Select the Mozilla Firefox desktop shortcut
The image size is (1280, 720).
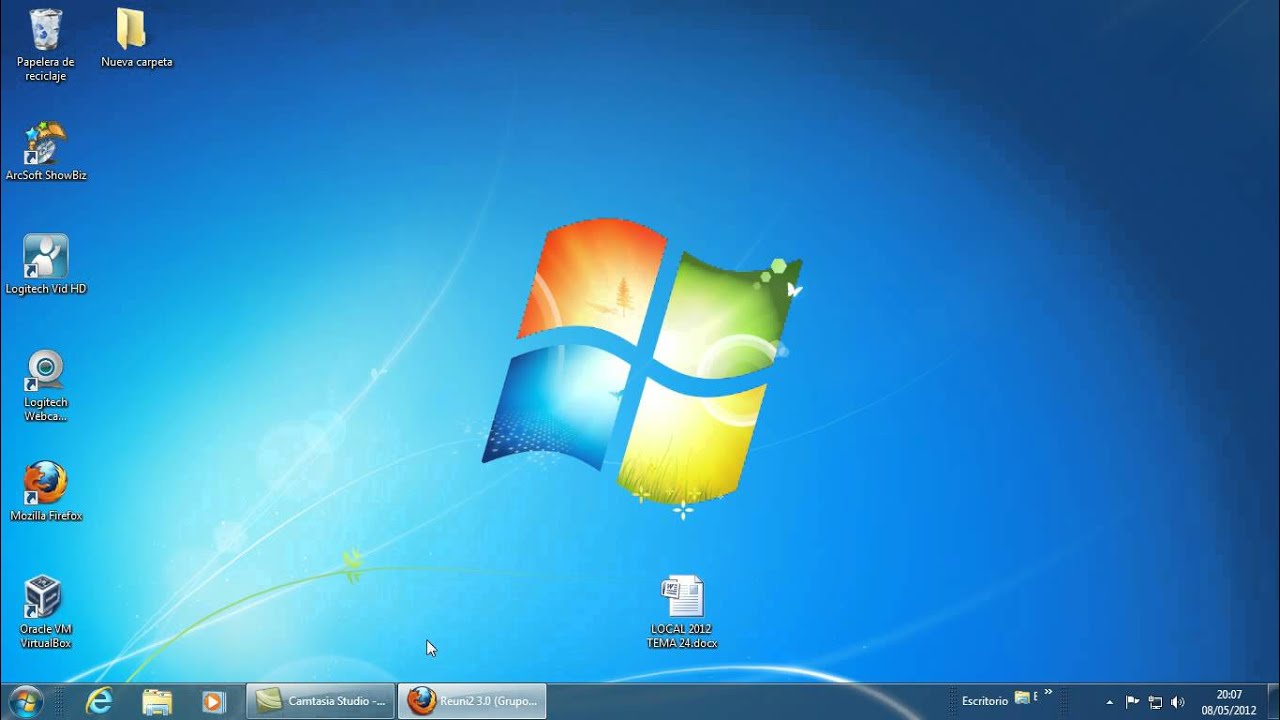pyautogui.click(x=46, y=492)
